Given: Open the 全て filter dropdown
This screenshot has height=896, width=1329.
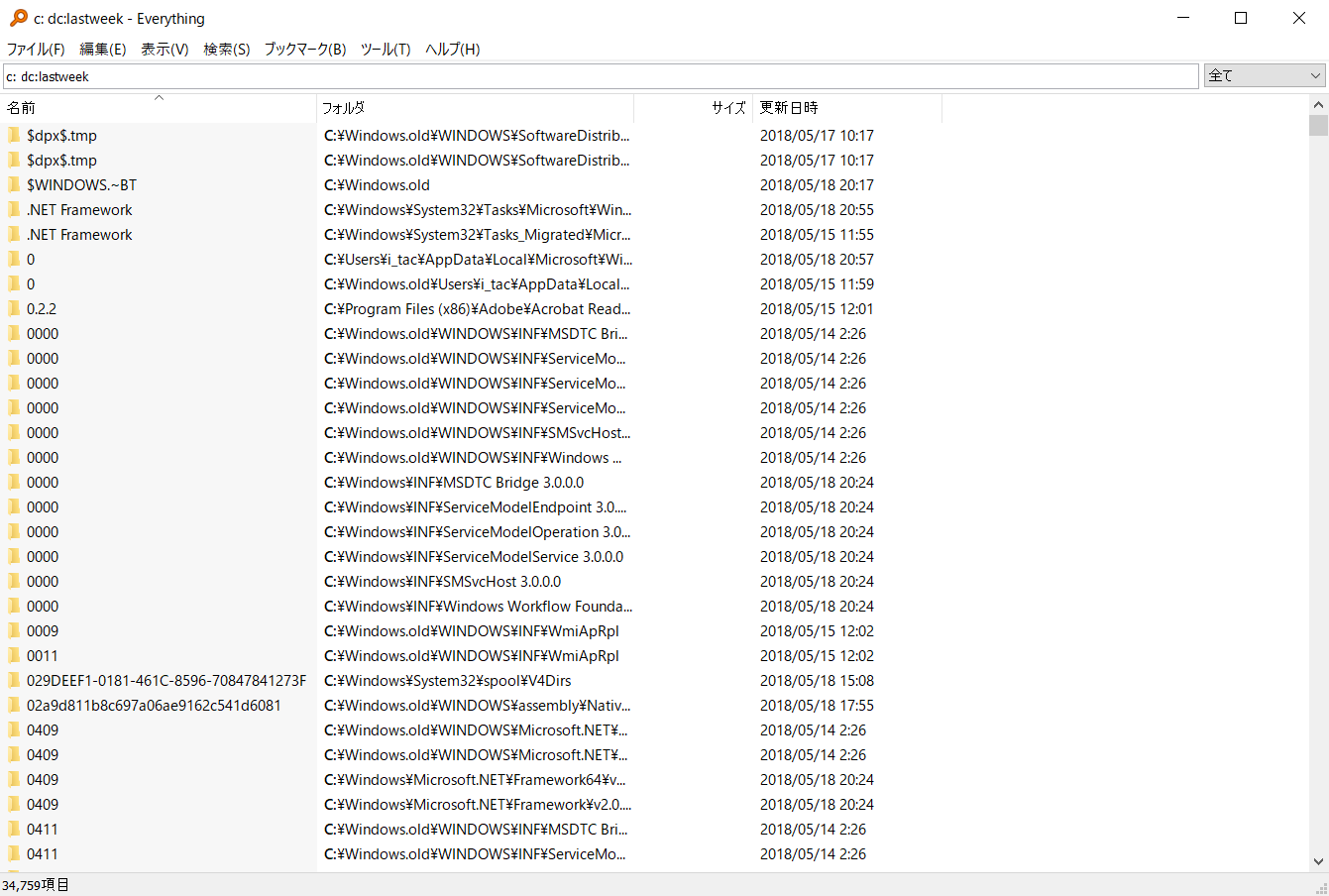Looking at the screenshot, I should click(x=1264, y=76).
